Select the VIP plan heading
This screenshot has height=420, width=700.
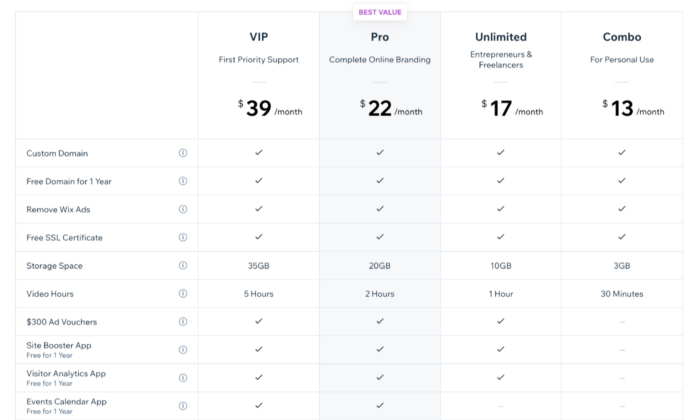259,37
